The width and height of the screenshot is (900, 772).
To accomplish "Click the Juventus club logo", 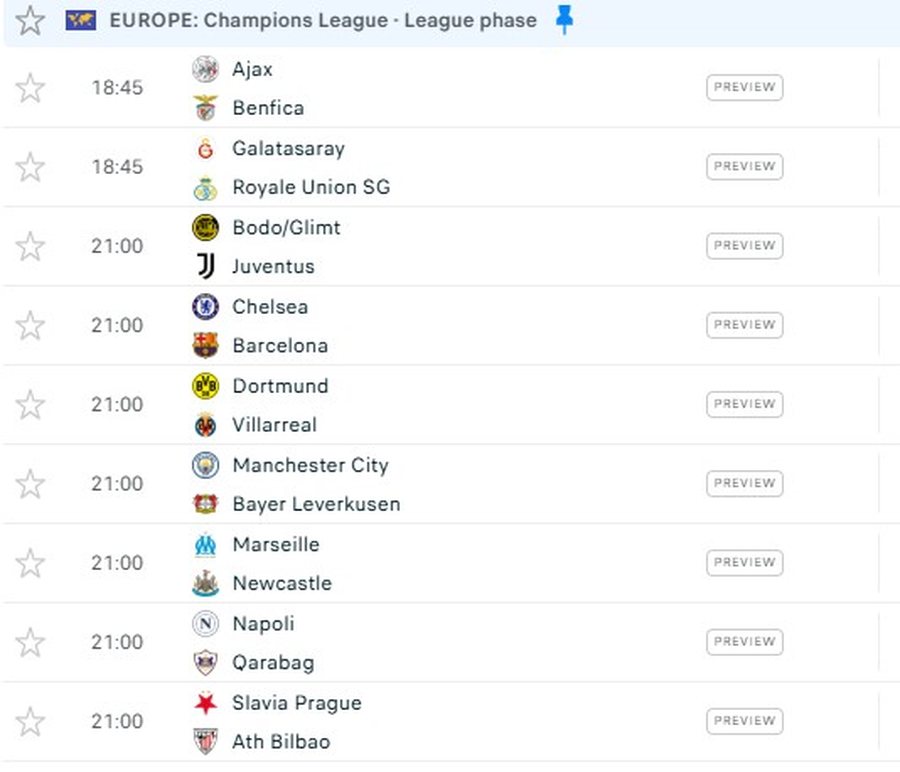I will click(x=205, y=267).
